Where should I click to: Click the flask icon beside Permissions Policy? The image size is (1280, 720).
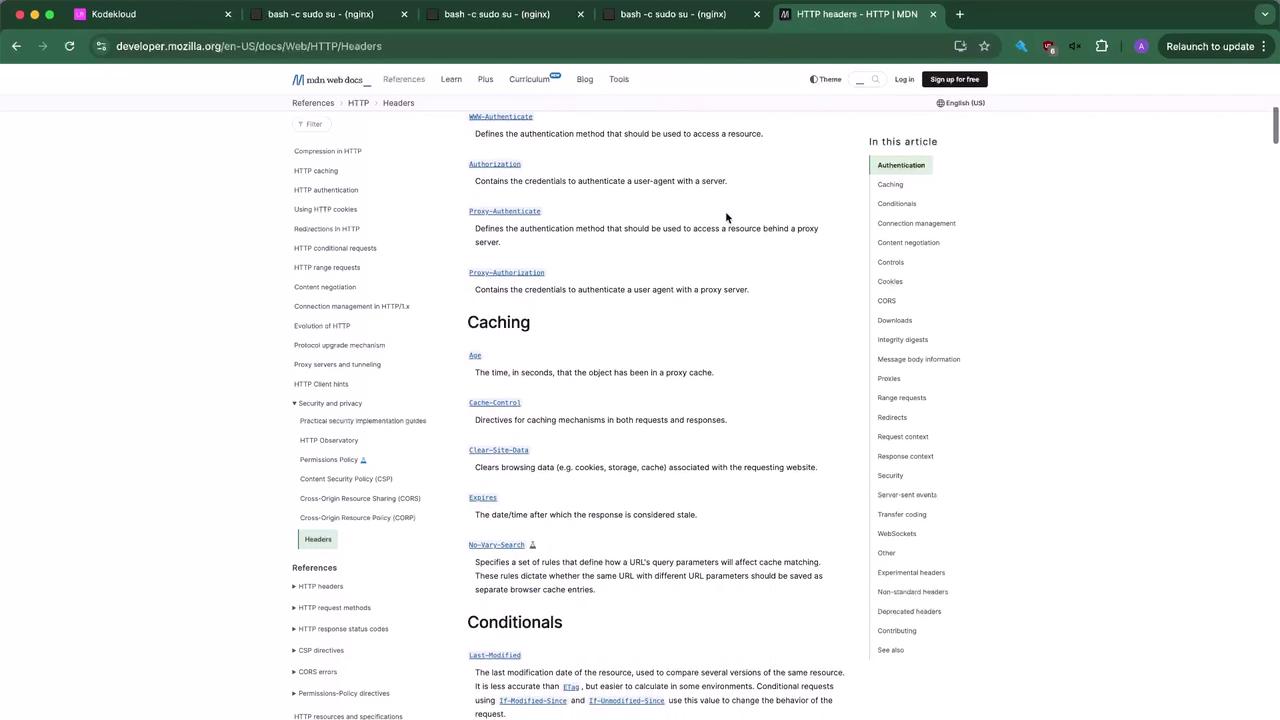coord(363,460)
